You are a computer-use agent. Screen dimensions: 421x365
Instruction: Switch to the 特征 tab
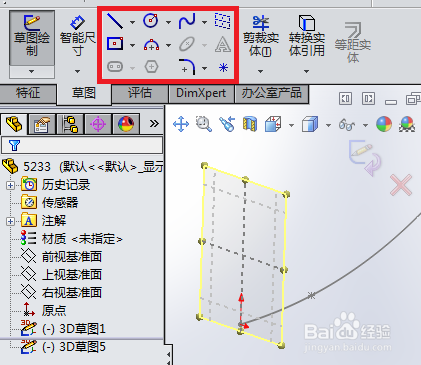click(x=28, y=93)
